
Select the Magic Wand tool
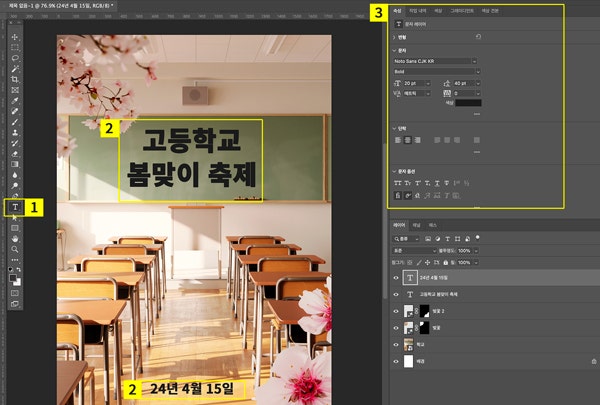click(x=15, y=69)
